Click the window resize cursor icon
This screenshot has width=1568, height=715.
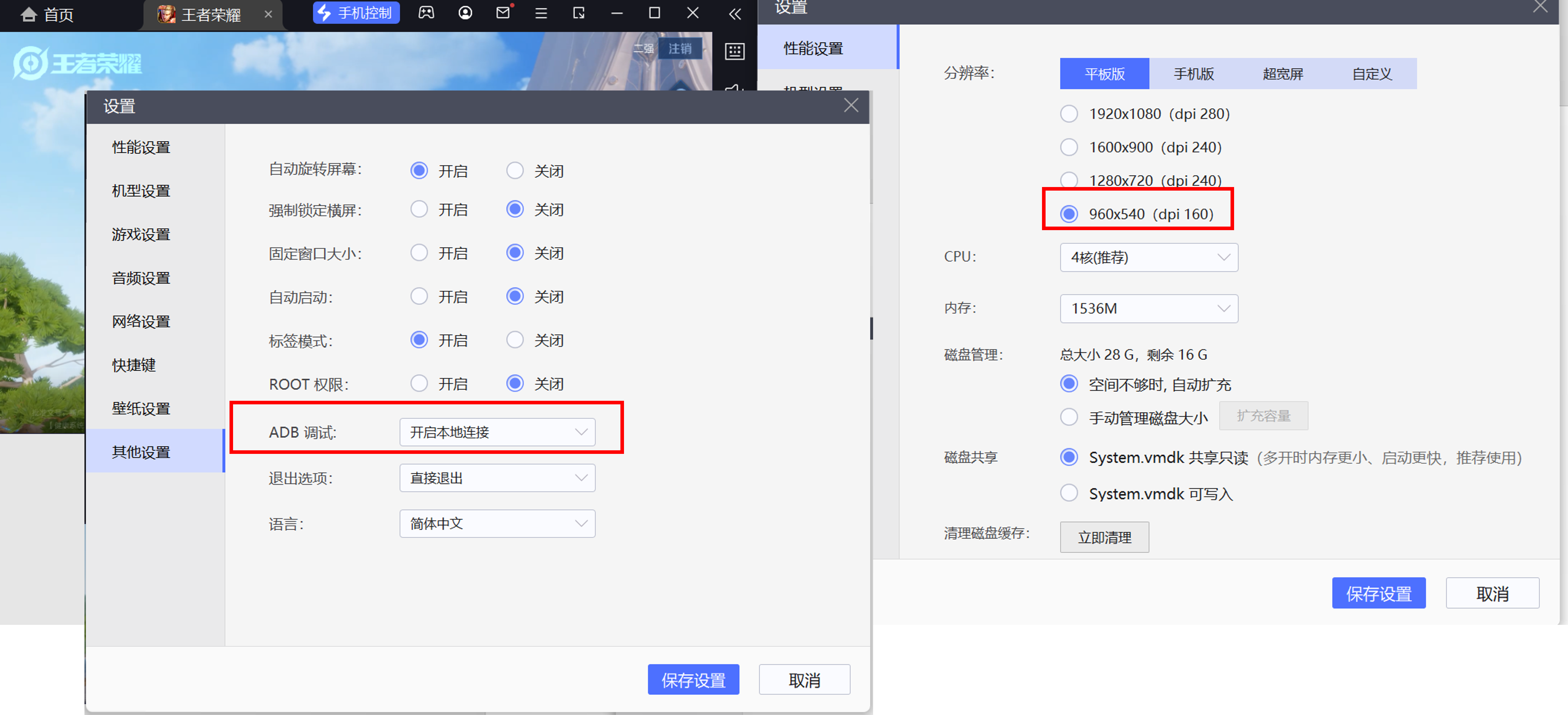click(578, 13)
